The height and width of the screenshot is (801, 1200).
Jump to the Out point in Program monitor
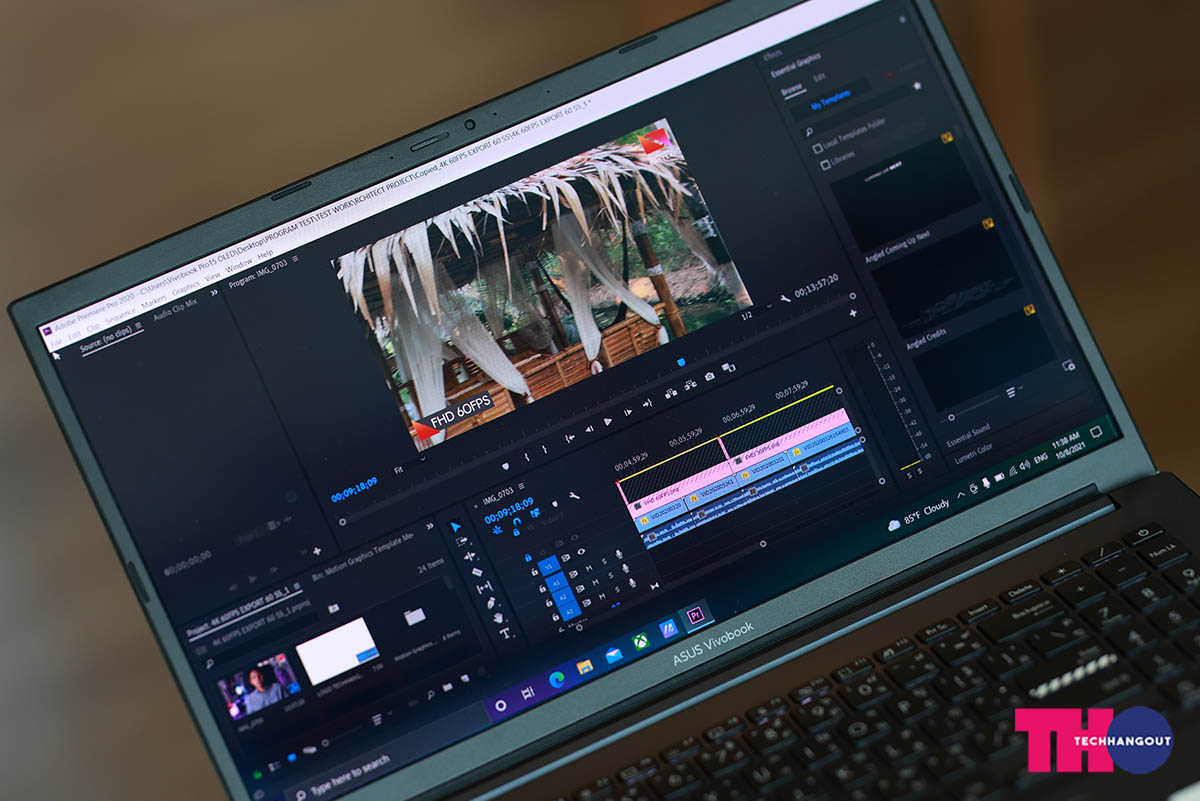click(647, 404)
